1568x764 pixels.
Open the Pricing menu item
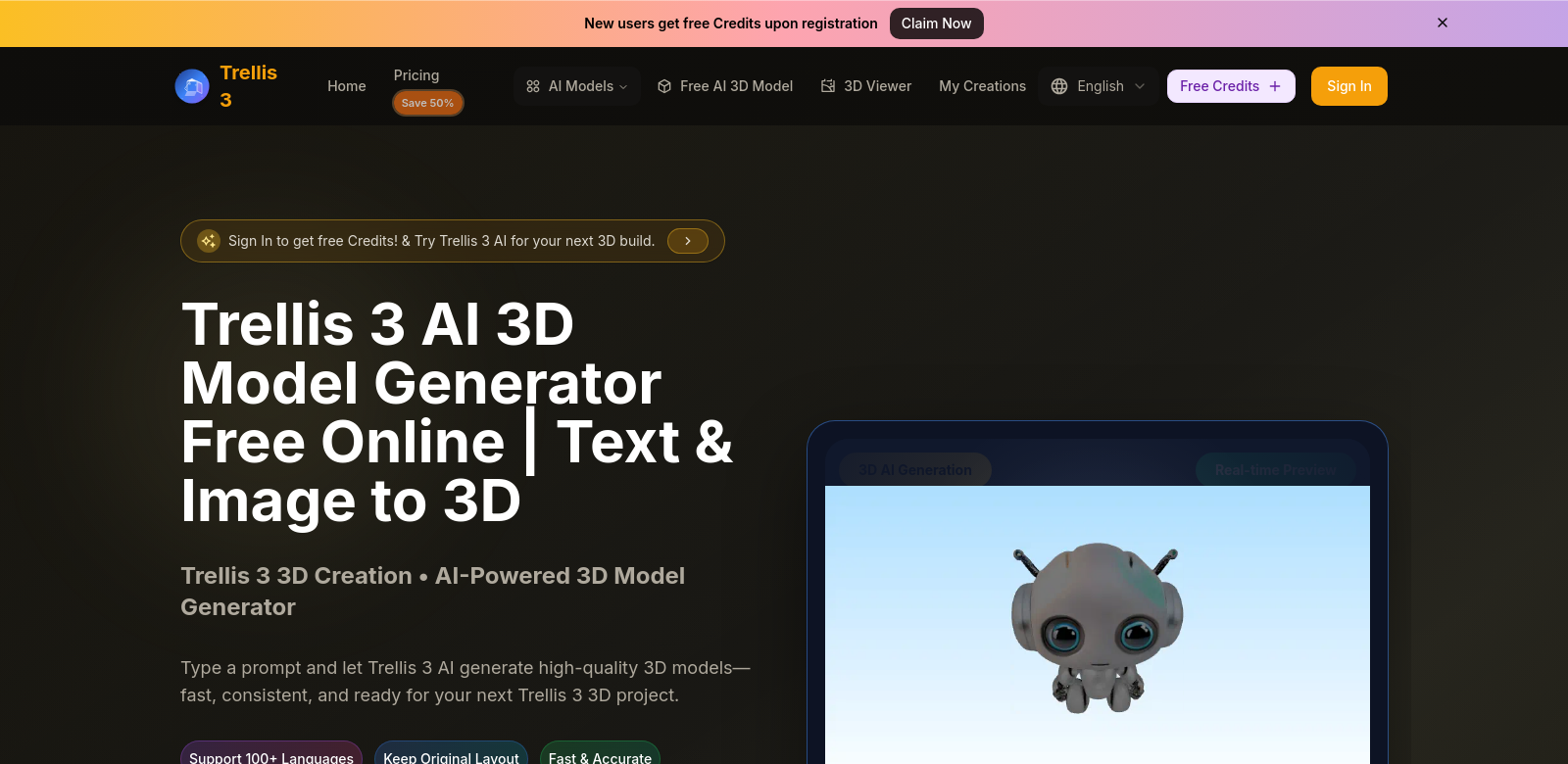[x=416, y=75]
